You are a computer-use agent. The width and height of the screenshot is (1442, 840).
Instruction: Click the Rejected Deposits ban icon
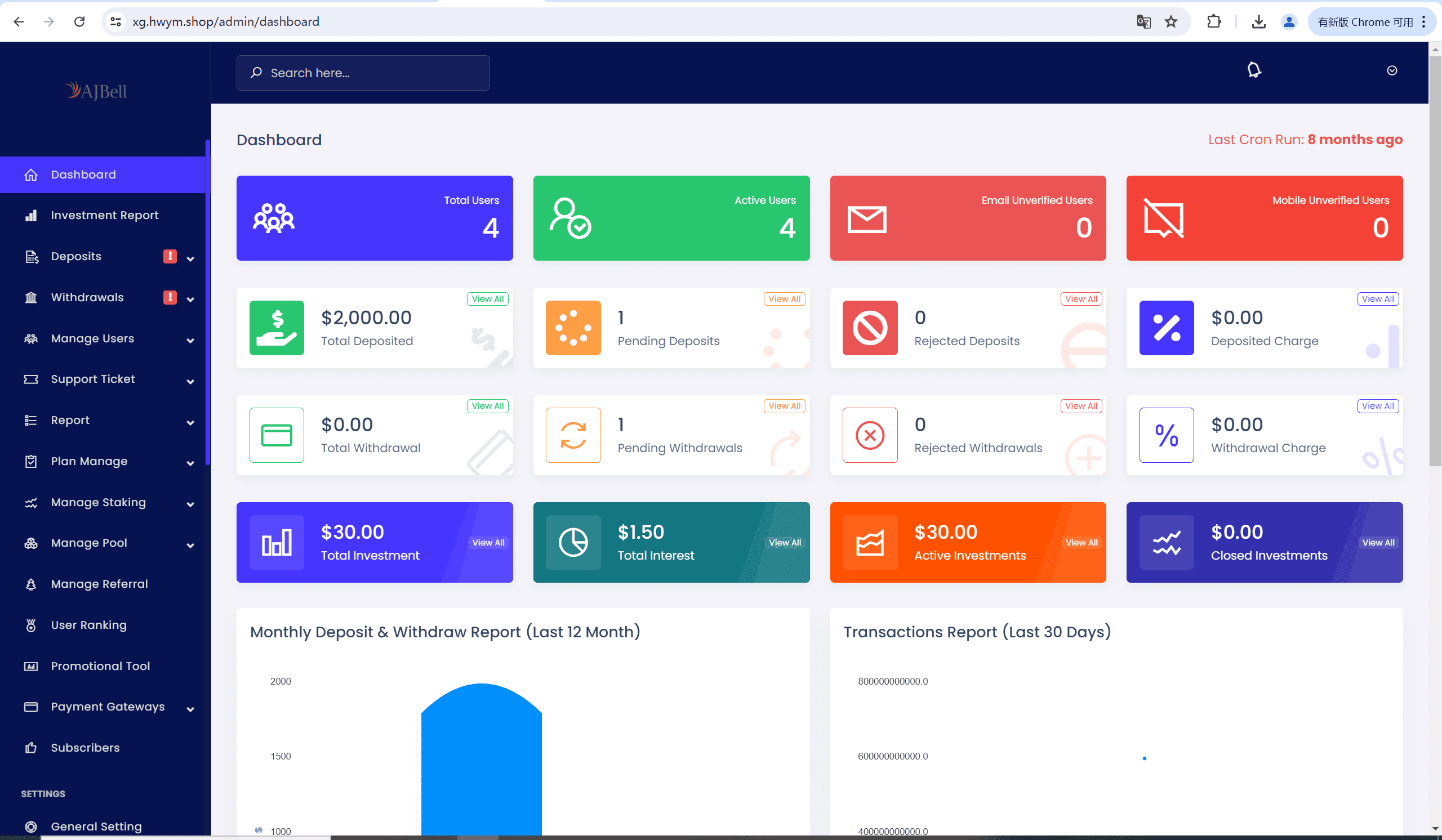tap(870, 328)
